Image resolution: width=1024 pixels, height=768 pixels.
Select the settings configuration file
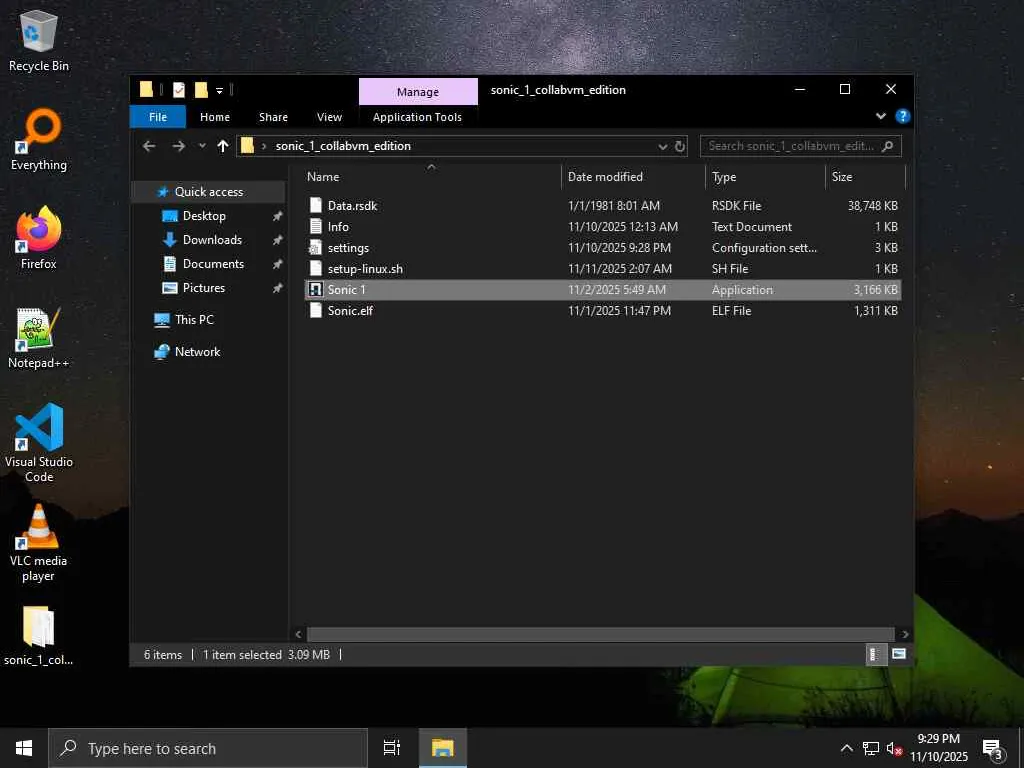603,248
